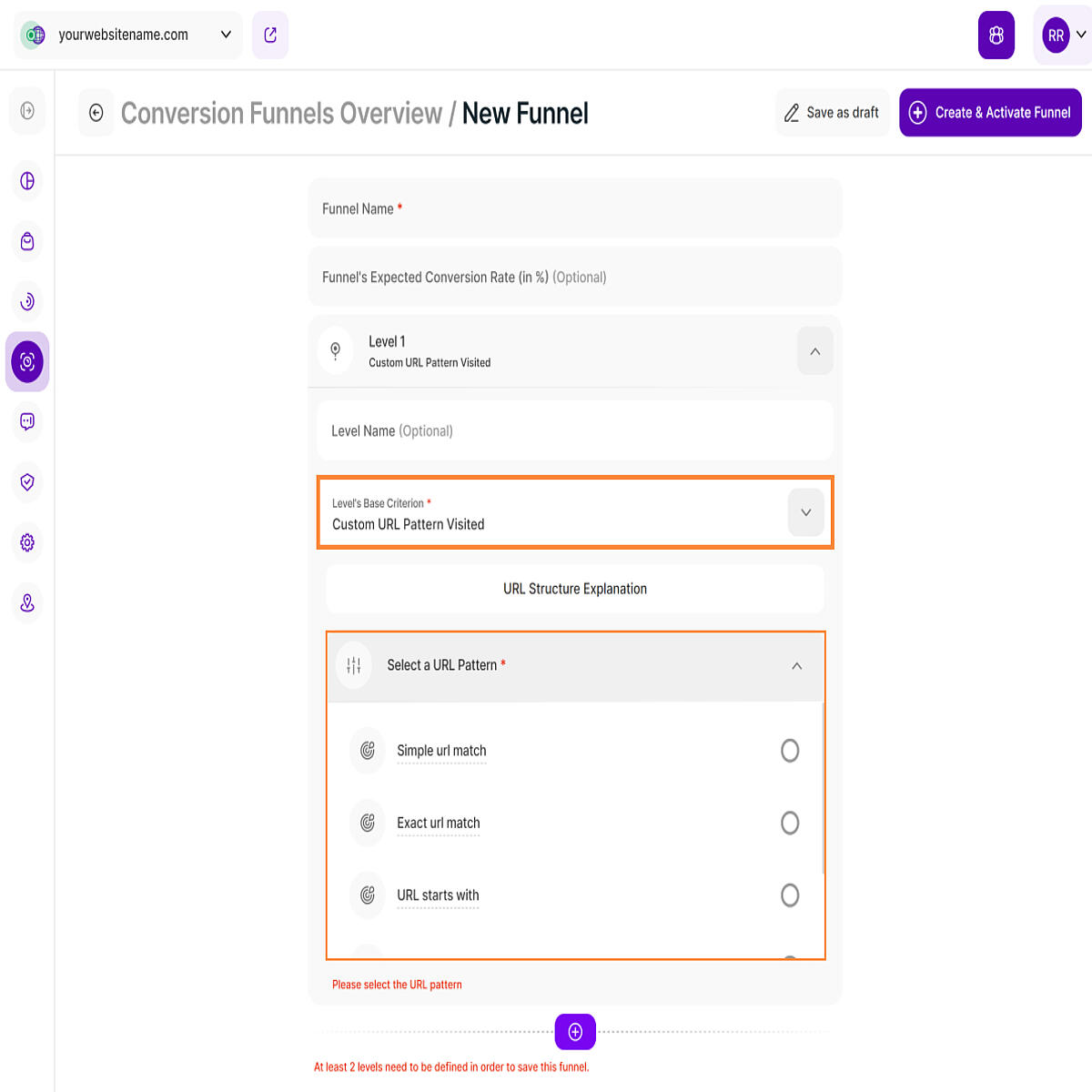Click target icon next to URL starts with
This screenshot has height=1092, width=1092.
tap(368, 895)
